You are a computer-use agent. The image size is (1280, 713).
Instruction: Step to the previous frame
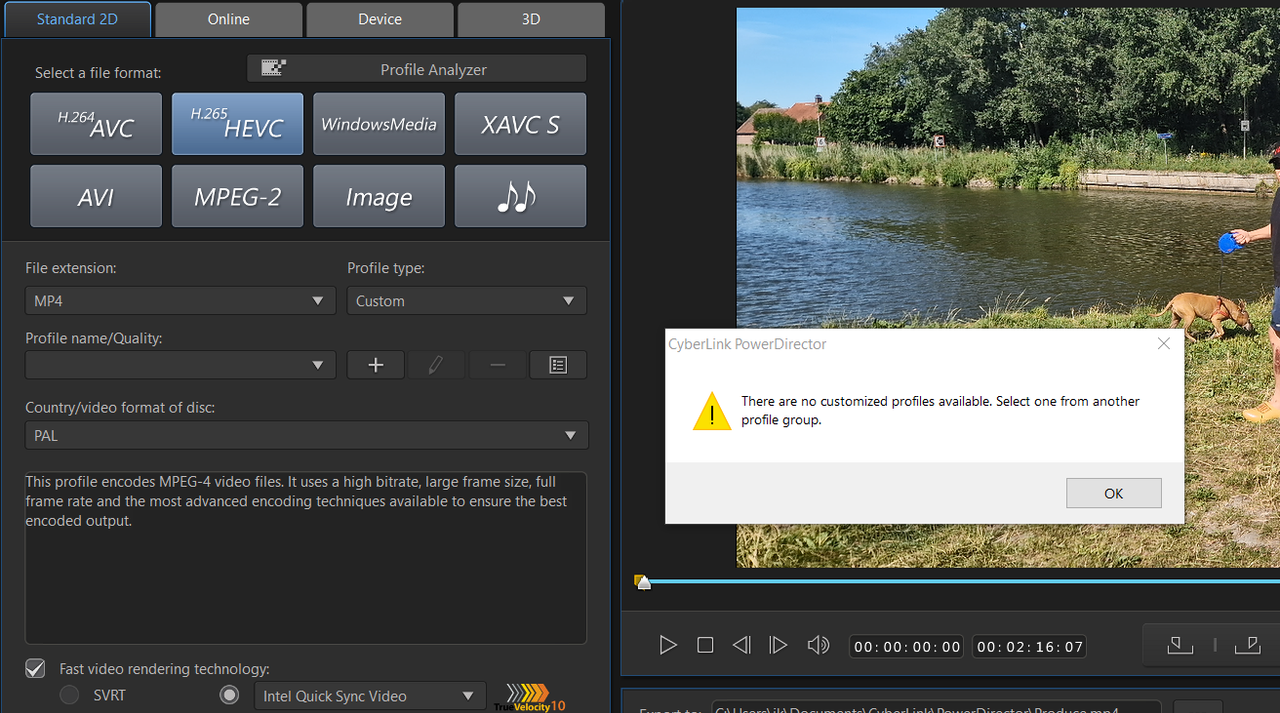click(x=741, y=645)
